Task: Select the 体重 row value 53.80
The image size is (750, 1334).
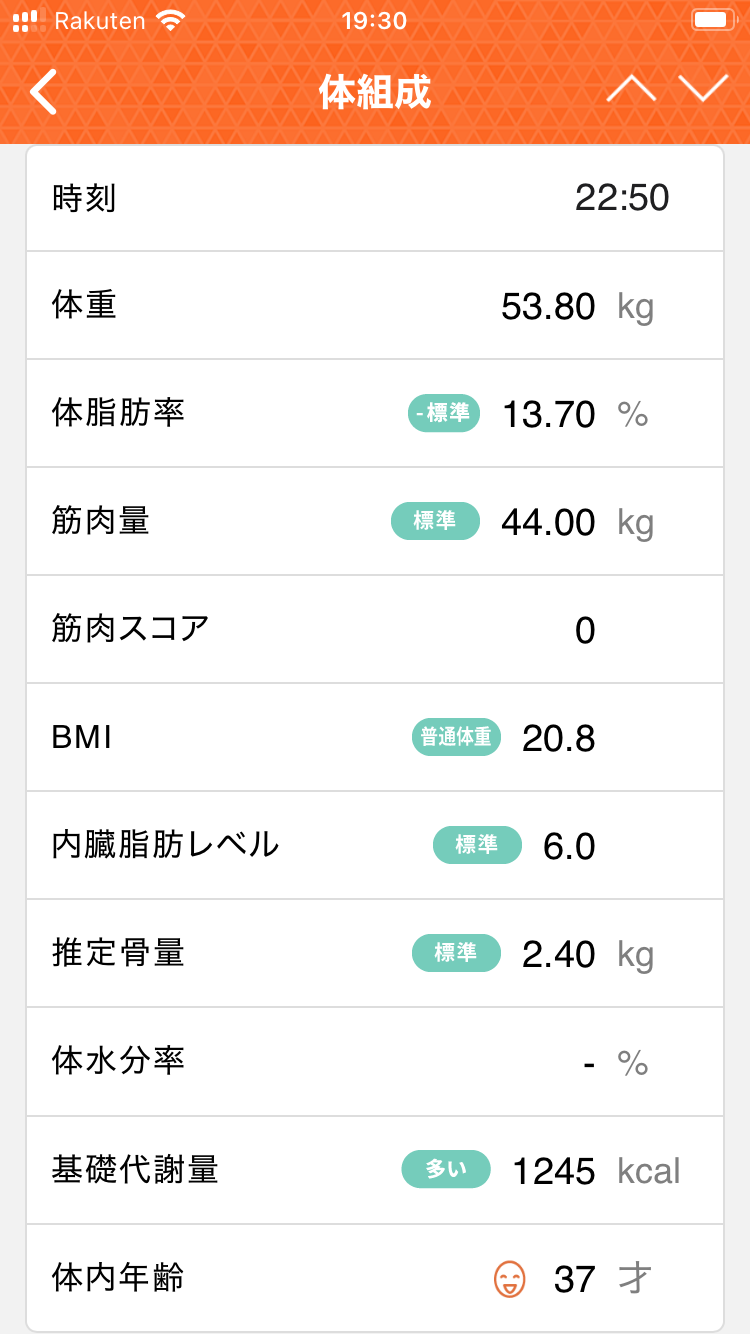Action: [x=548, y=306]
